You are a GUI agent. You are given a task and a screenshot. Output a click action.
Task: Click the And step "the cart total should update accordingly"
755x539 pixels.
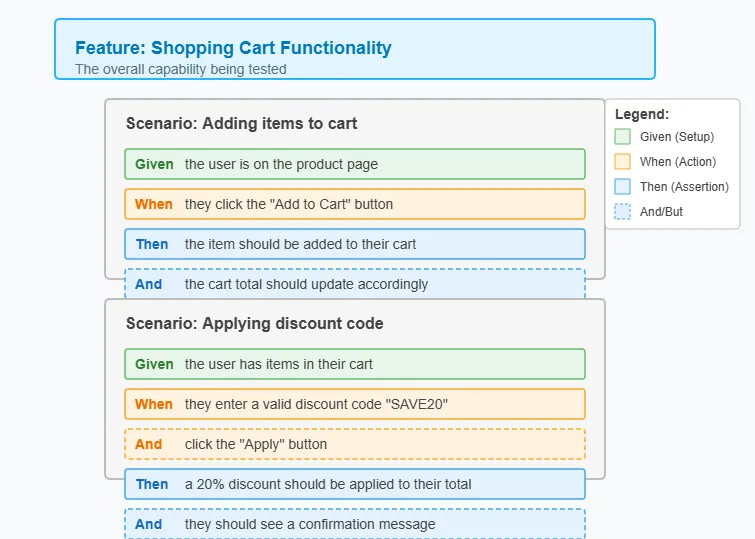pyautogui.click(x=355, y=284)
